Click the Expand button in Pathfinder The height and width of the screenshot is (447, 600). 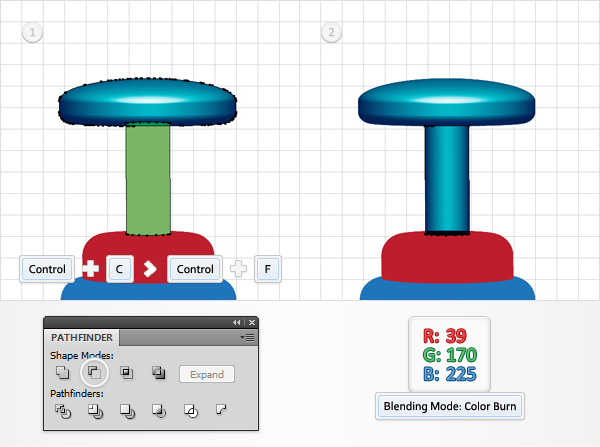click(207, 374)
